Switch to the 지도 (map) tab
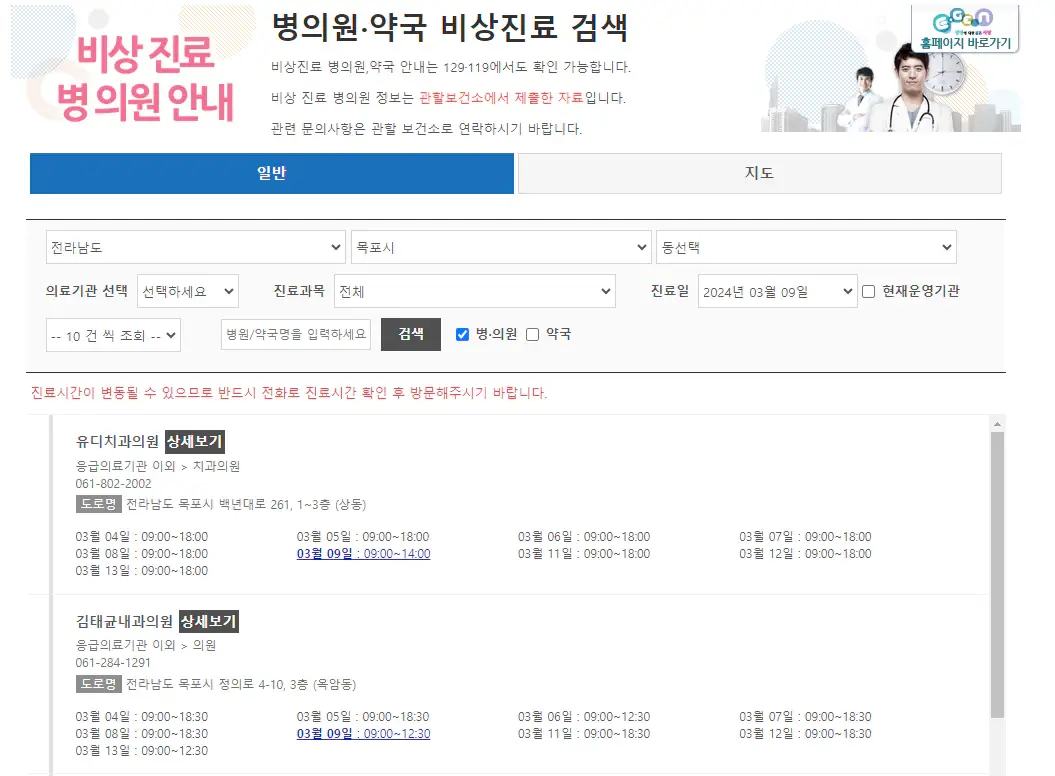 pyautogui.click(x=759, y=174)
